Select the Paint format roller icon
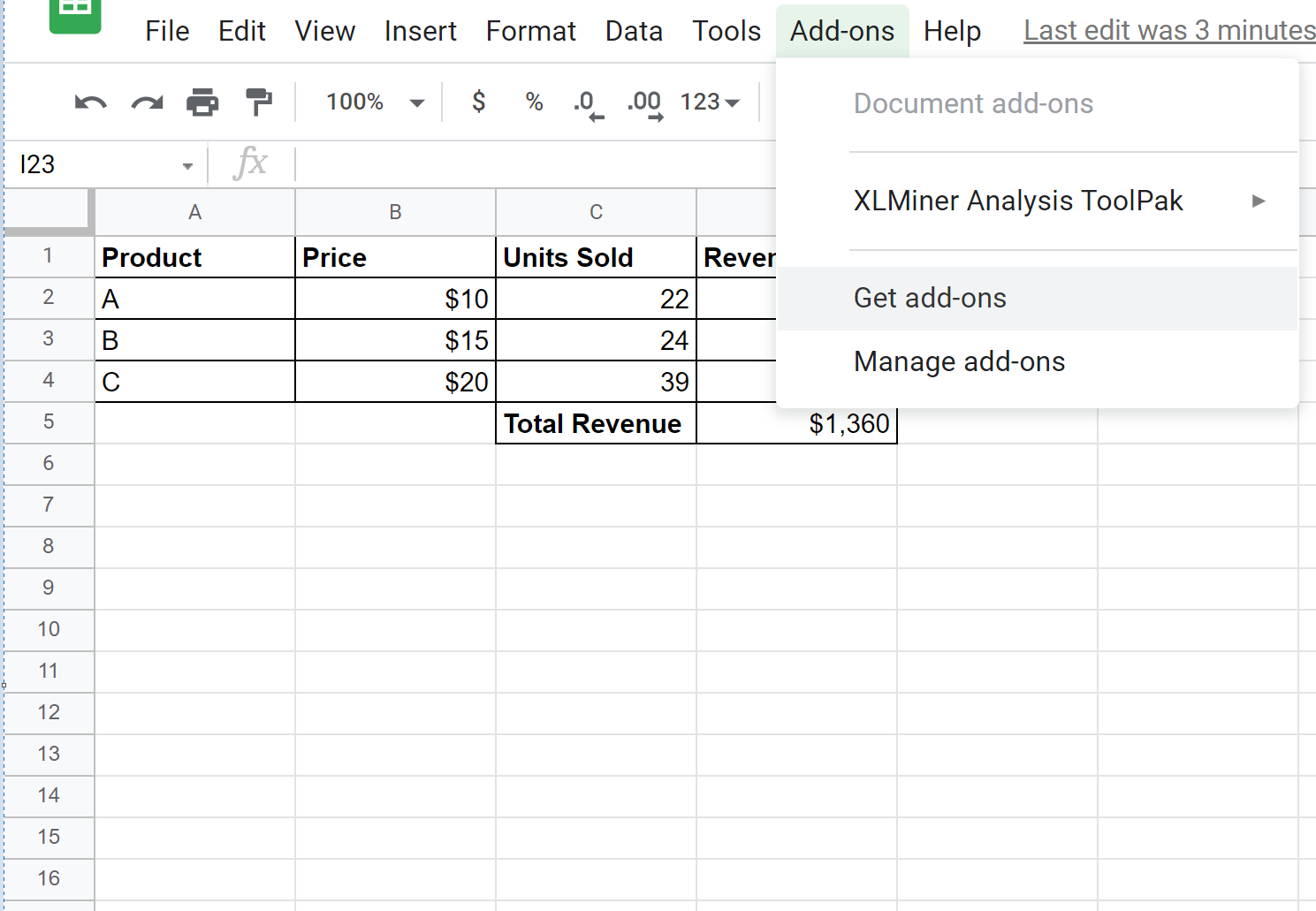 point(259,102)
